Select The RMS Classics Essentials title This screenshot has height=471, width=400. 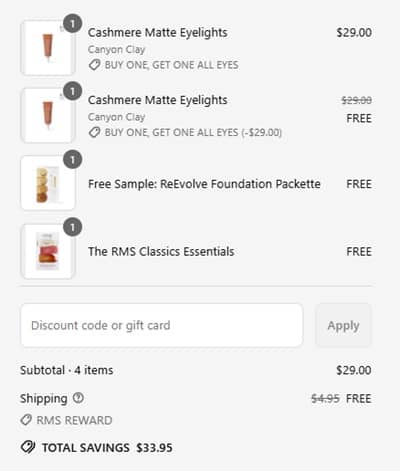click(161, 251)
